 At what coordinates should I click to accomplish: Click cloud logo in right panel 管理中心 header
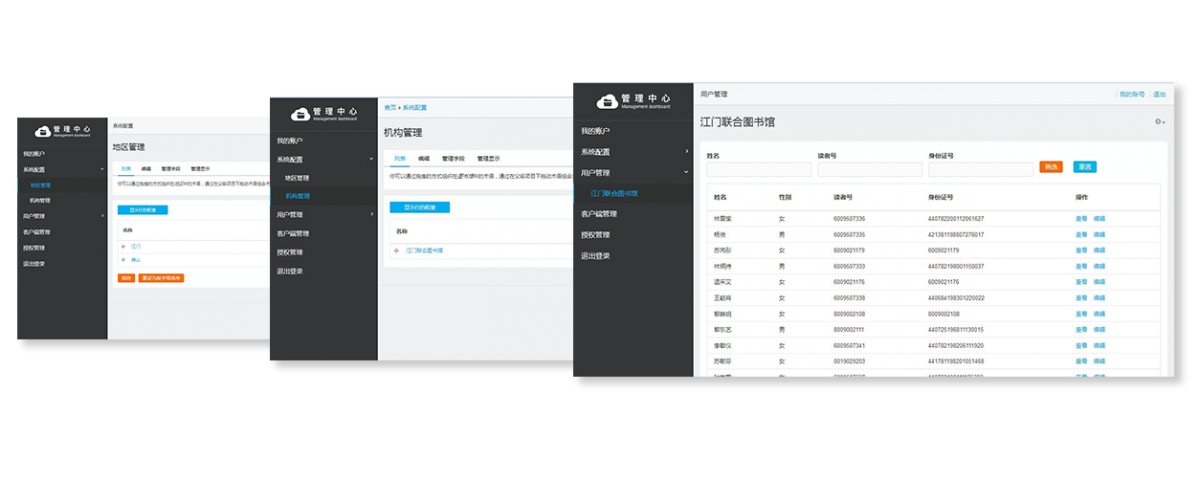tap(606, 101)
